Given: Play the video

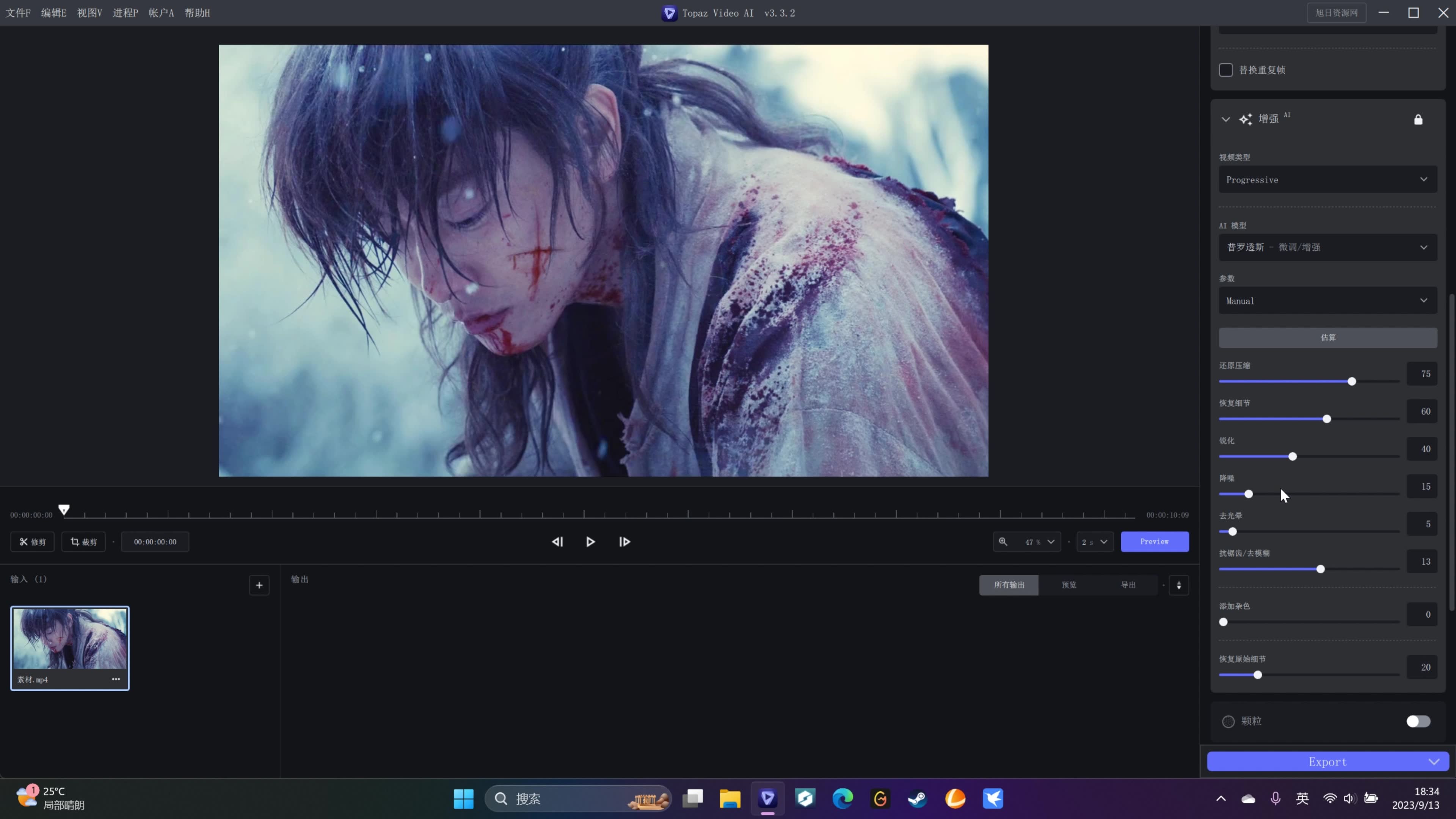Looking at the screenshot, I should (590, 541).
